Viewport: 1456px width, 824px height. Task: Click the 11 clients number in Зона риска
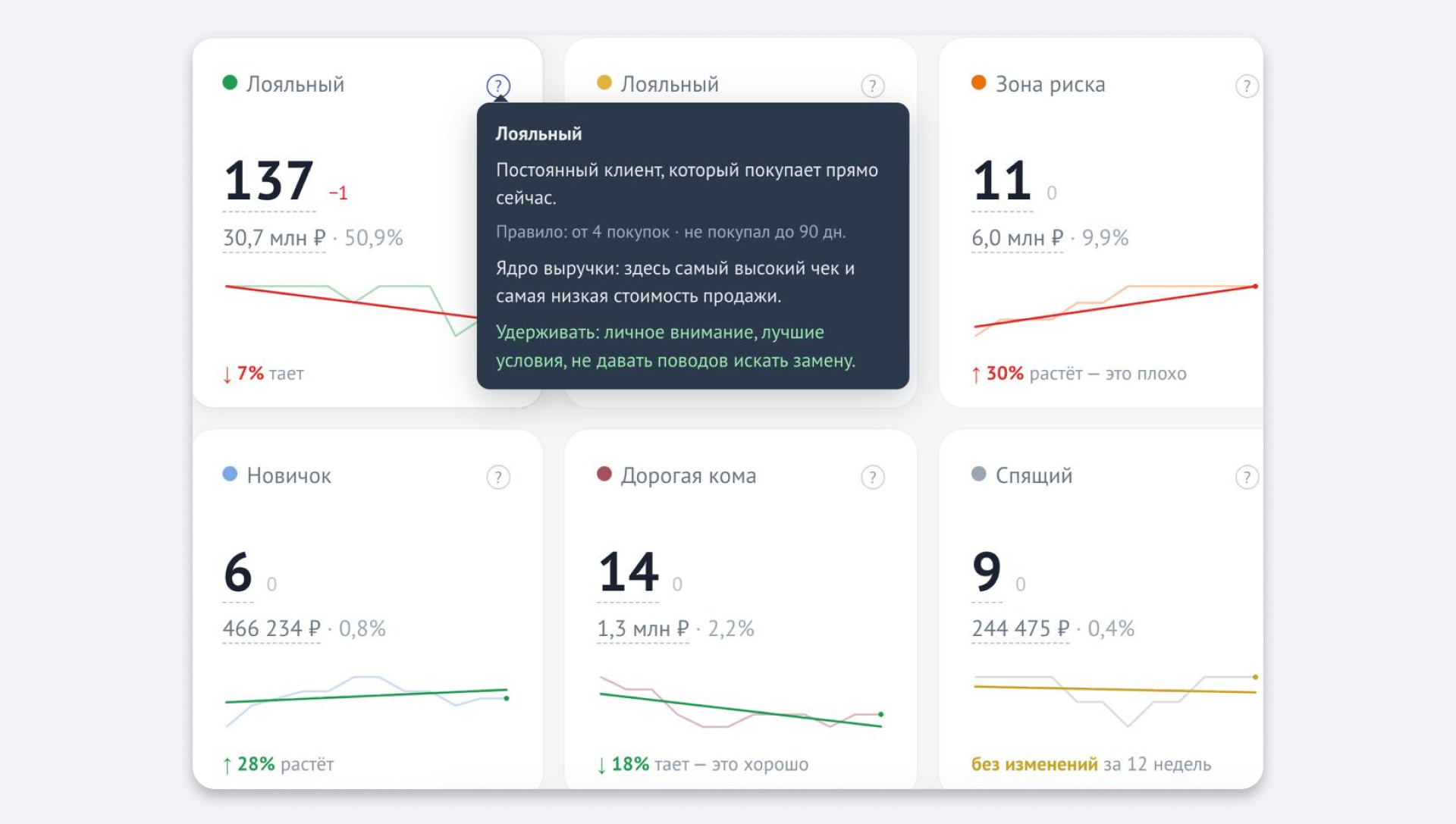(x=1003, y=180)
